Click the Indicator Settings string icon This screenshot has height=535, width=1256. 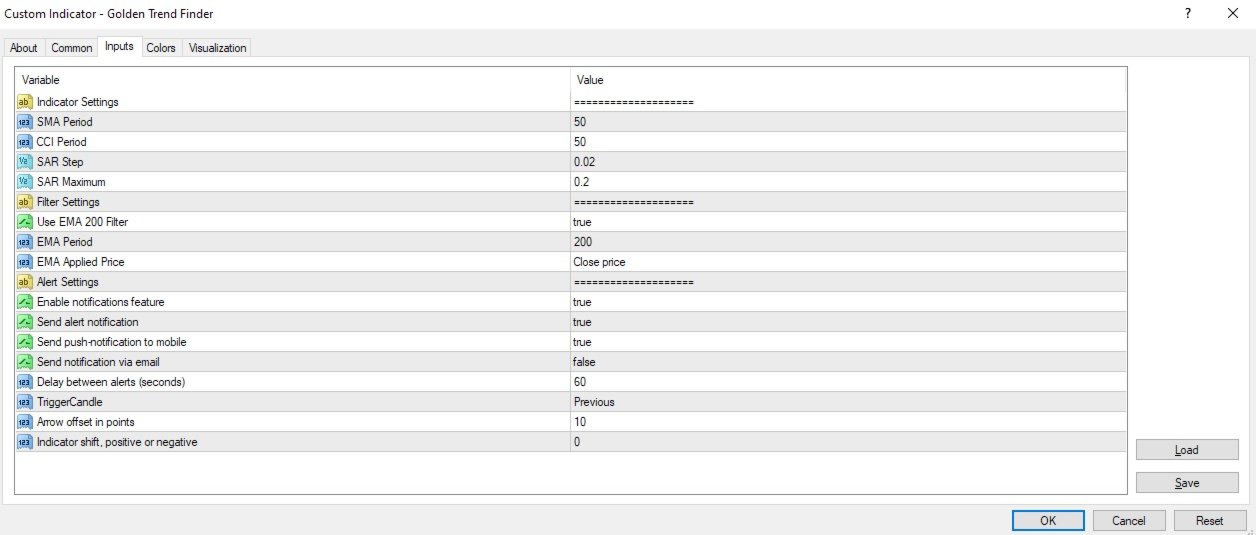click(25, 102)
